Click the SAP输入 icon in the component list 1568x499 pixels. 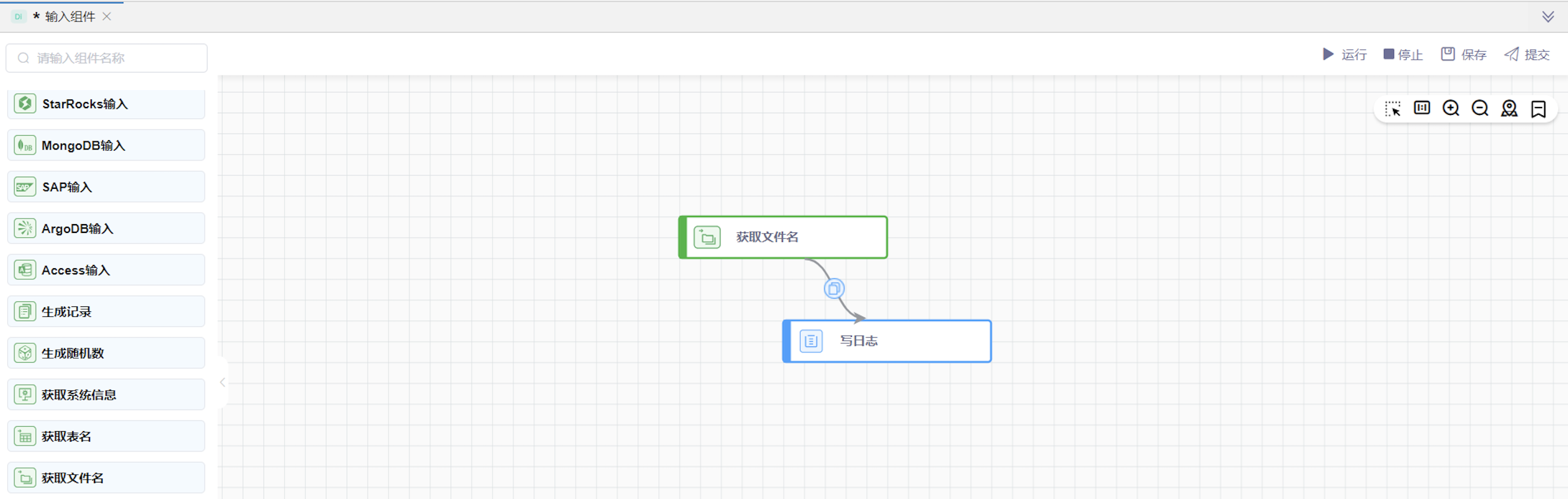point(25,186)
